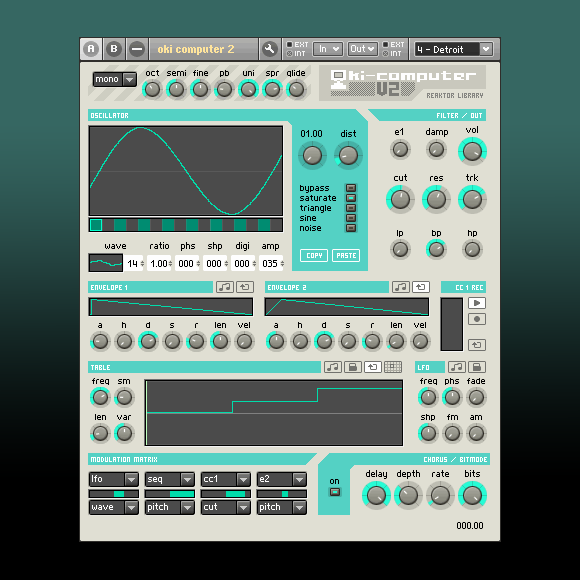Click the bits knob
This screenshot has height=580, width=580.
pos(472,496)
